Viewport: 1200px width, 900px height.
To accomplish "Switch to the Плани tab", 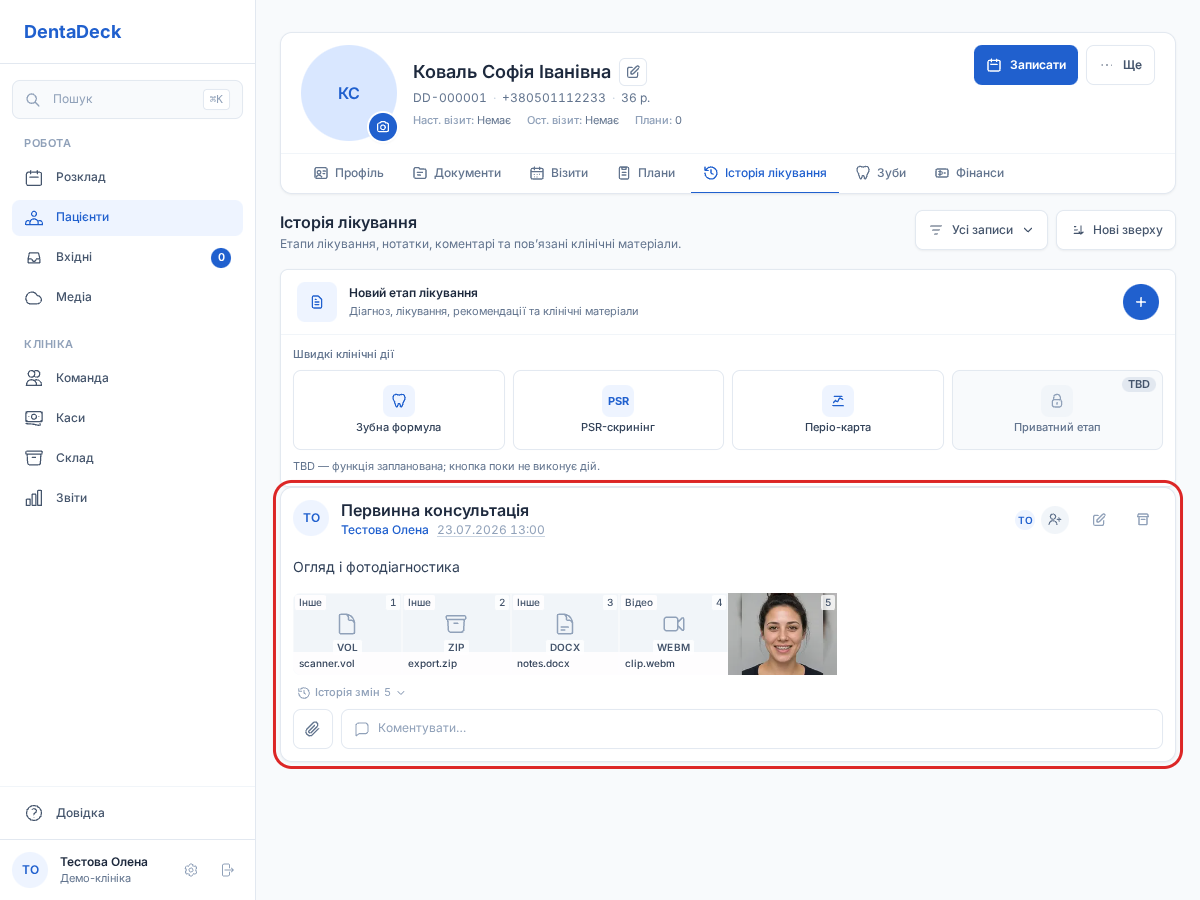I will [x=646, y=173].
